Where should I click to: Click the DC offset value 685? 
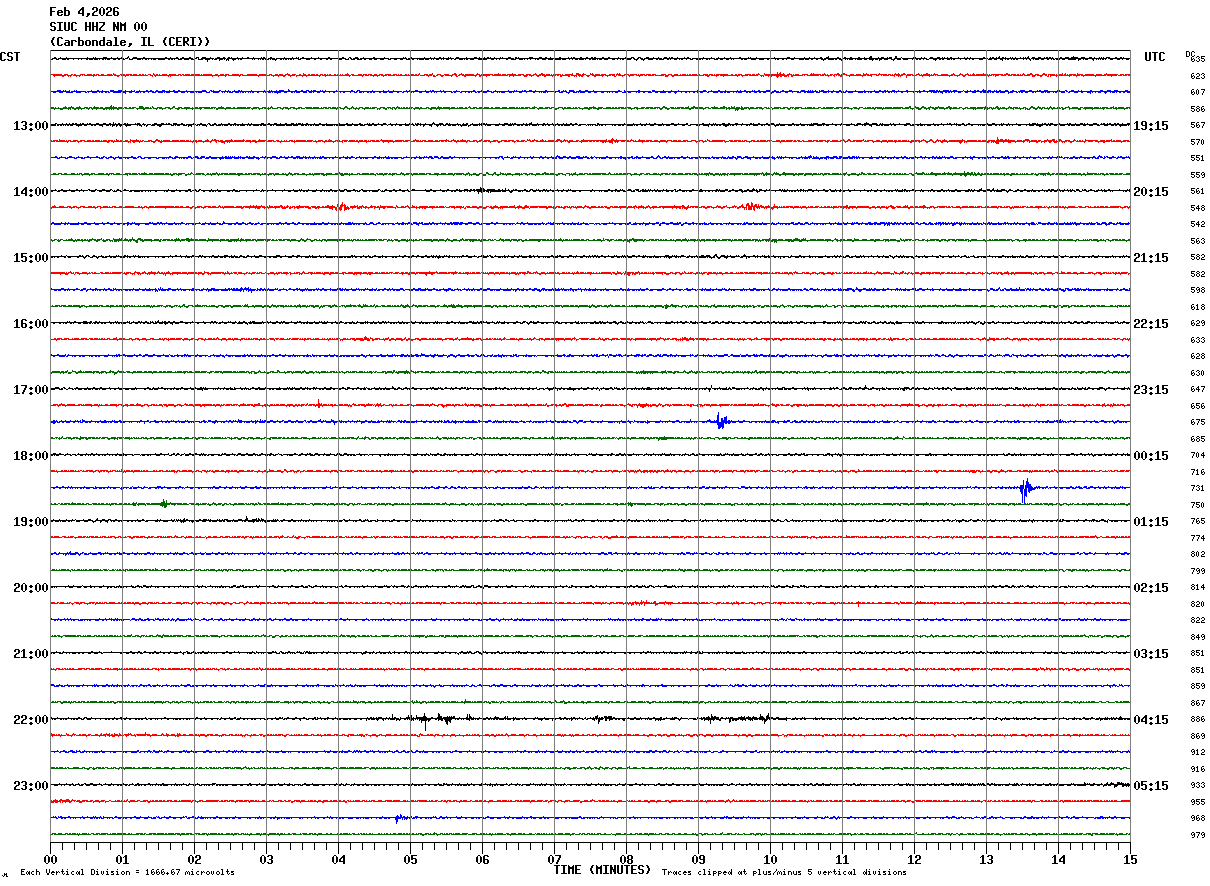[x=1198, y=439]
